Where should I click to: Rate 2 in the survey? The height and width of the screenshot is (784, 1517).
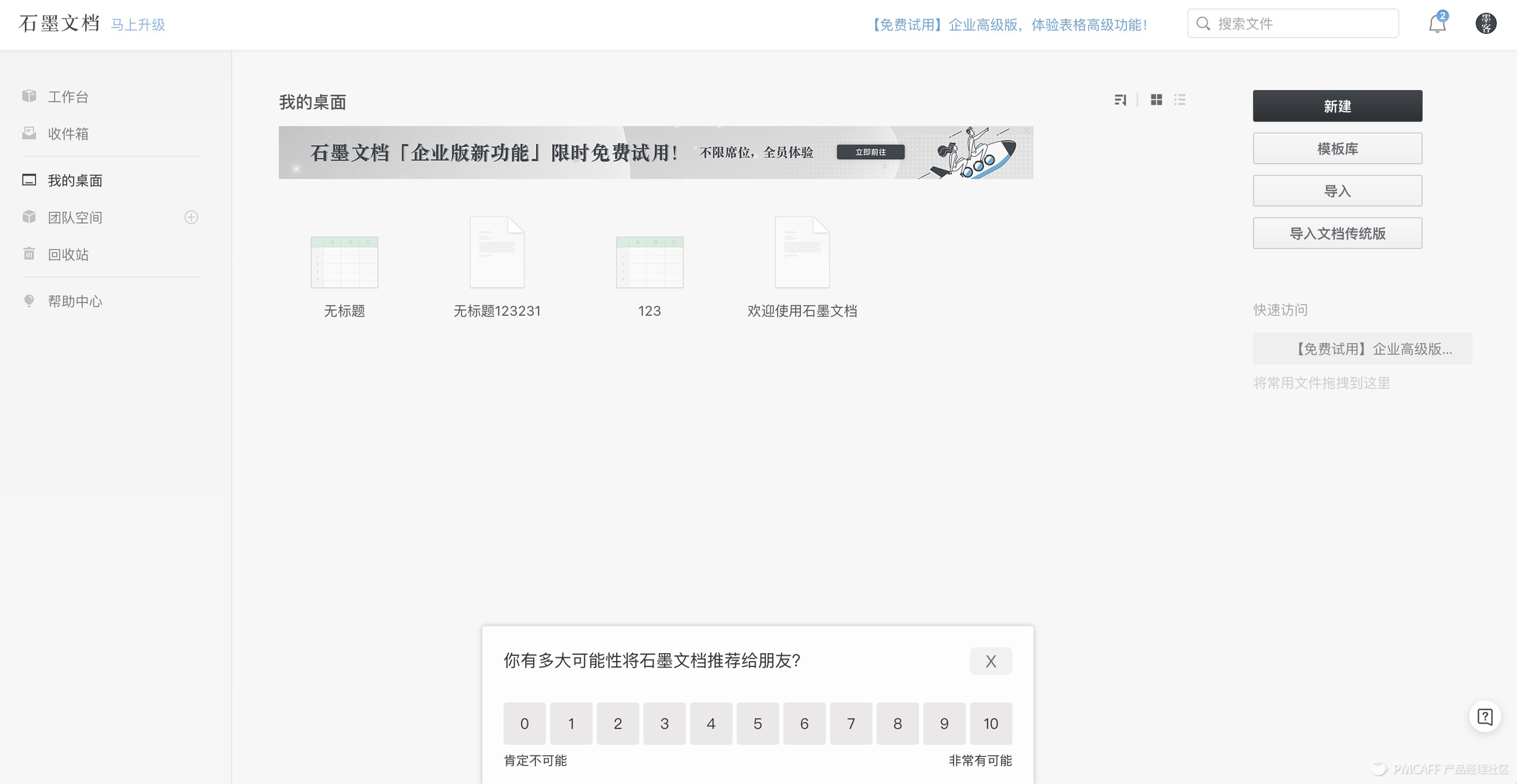618,724
